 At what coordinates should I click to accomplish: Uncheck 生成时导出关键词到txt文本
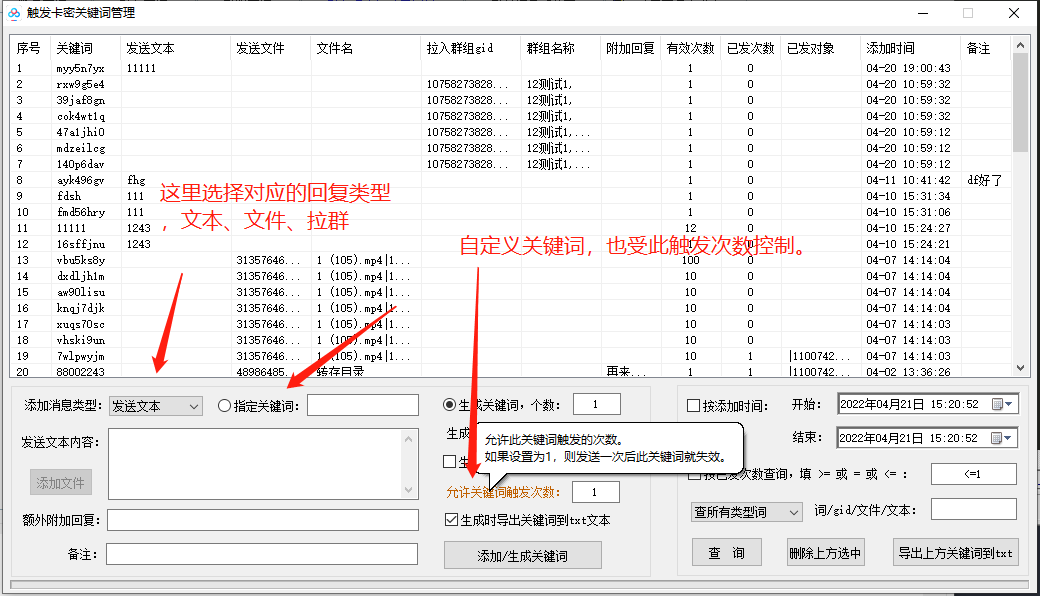[x=452, y=518]
